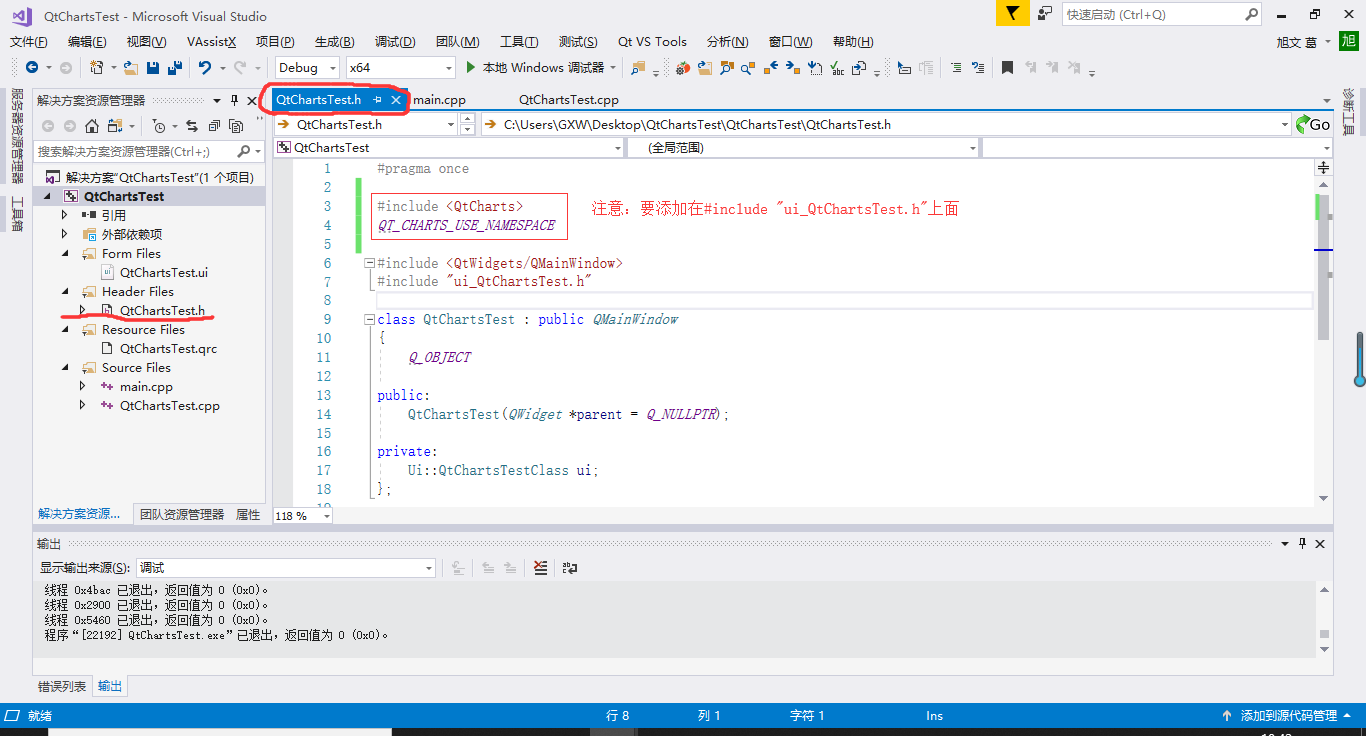Clear all text in the Output window

[x=540, y=568]
